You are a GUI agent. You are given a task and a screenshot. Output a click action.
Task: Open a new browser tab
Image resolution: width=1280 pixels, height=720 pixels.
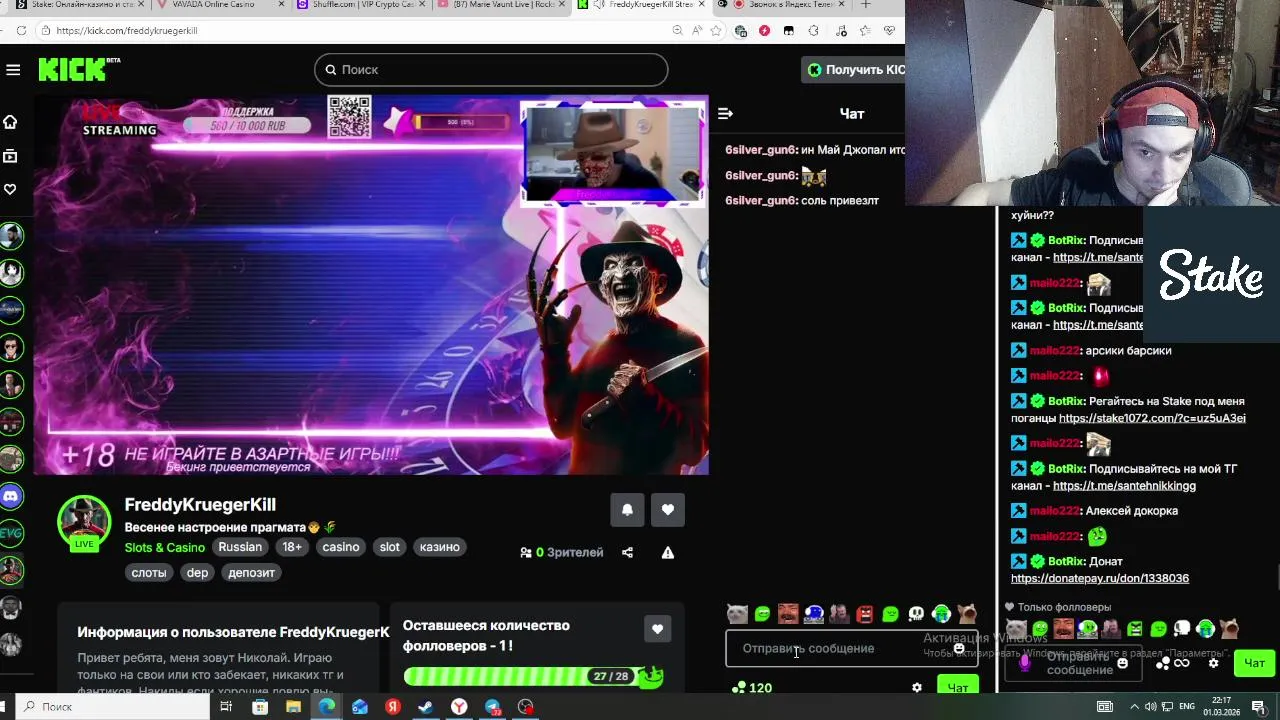tap(865, 5)
